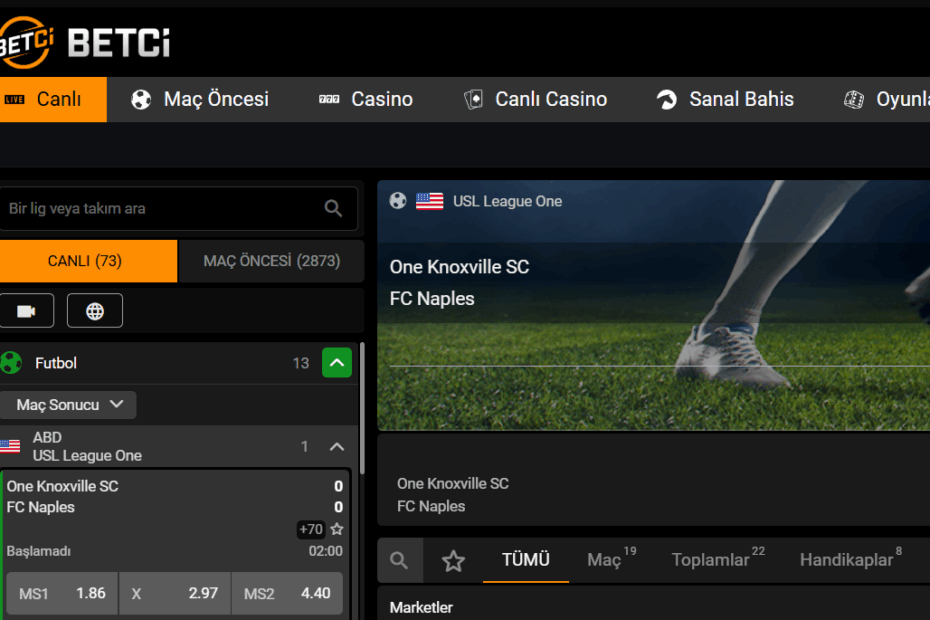Click the USA flag in match banner
The image size is (930, 620).
429,201
